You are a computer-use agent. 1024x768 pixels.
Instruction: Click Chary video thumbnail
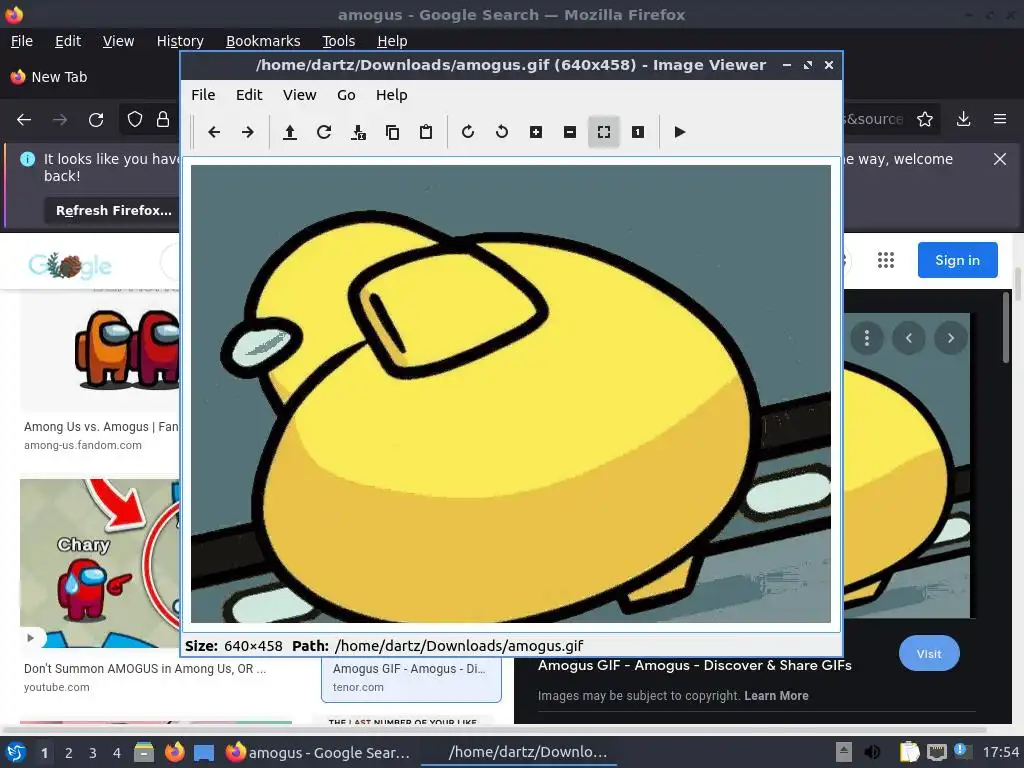[100, 563]
